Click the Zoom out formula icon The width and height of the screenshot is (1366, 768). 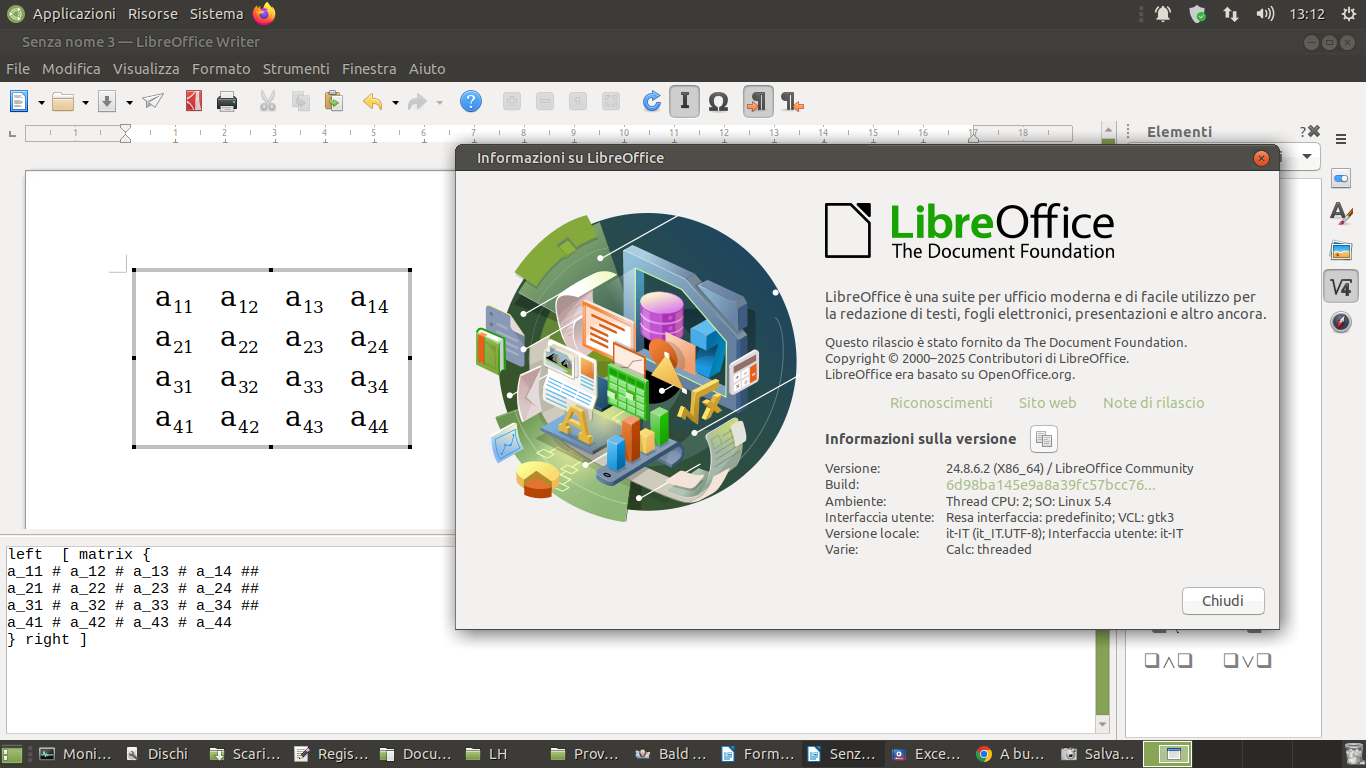(544, 101)
